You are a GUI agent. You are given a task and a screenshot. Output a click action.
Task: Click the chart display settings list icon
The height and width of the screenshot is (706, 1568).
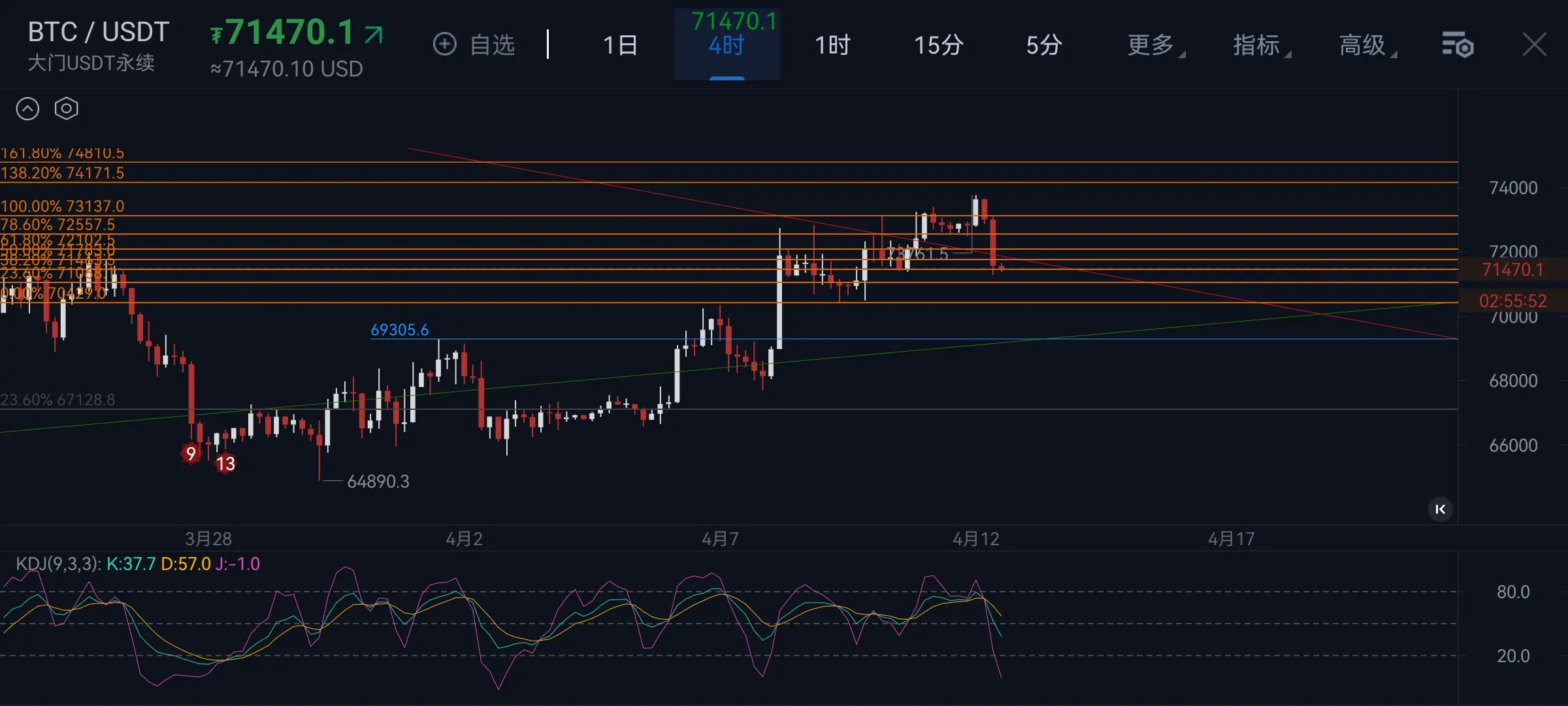(x=1457, y=45)
